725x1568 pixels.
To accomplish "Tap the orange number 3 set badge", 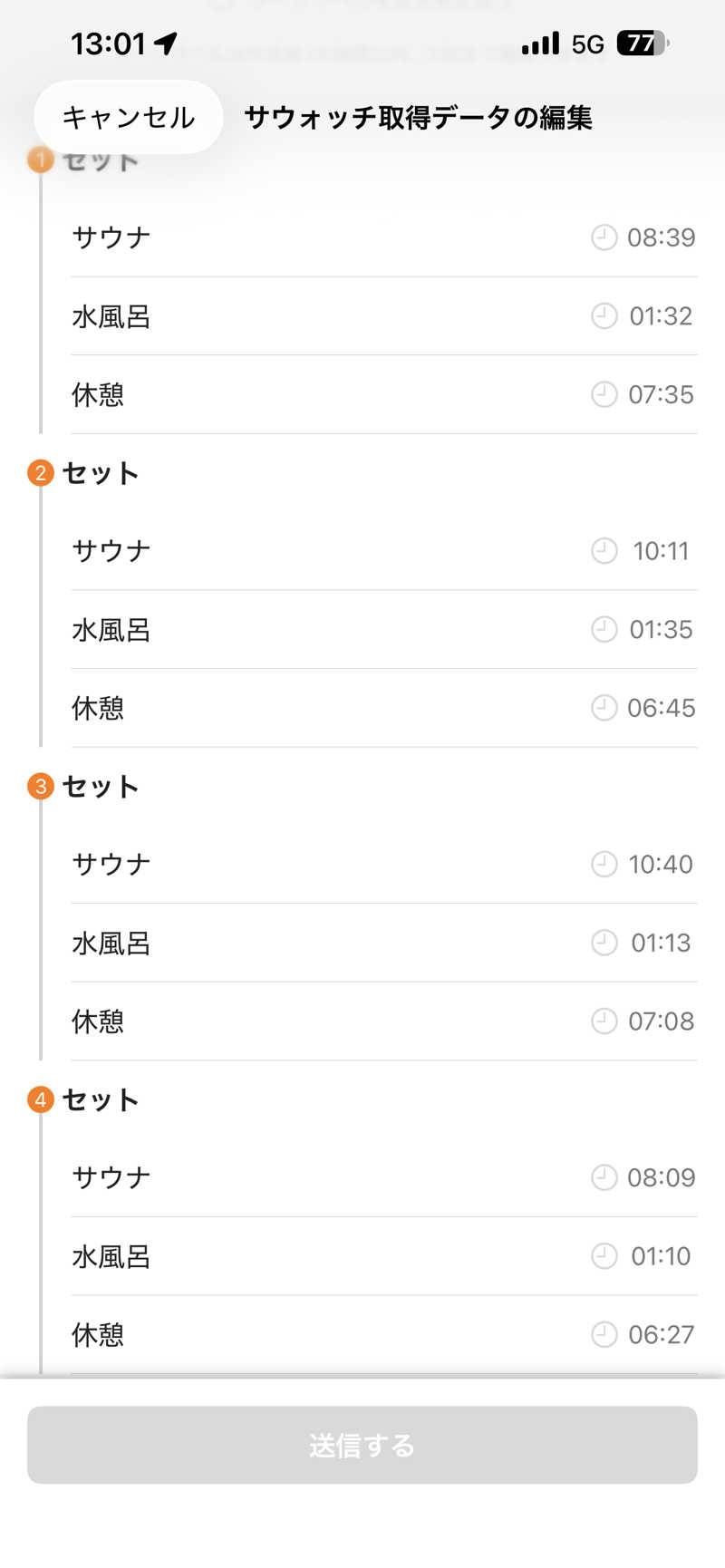I will tap(41, 787).
